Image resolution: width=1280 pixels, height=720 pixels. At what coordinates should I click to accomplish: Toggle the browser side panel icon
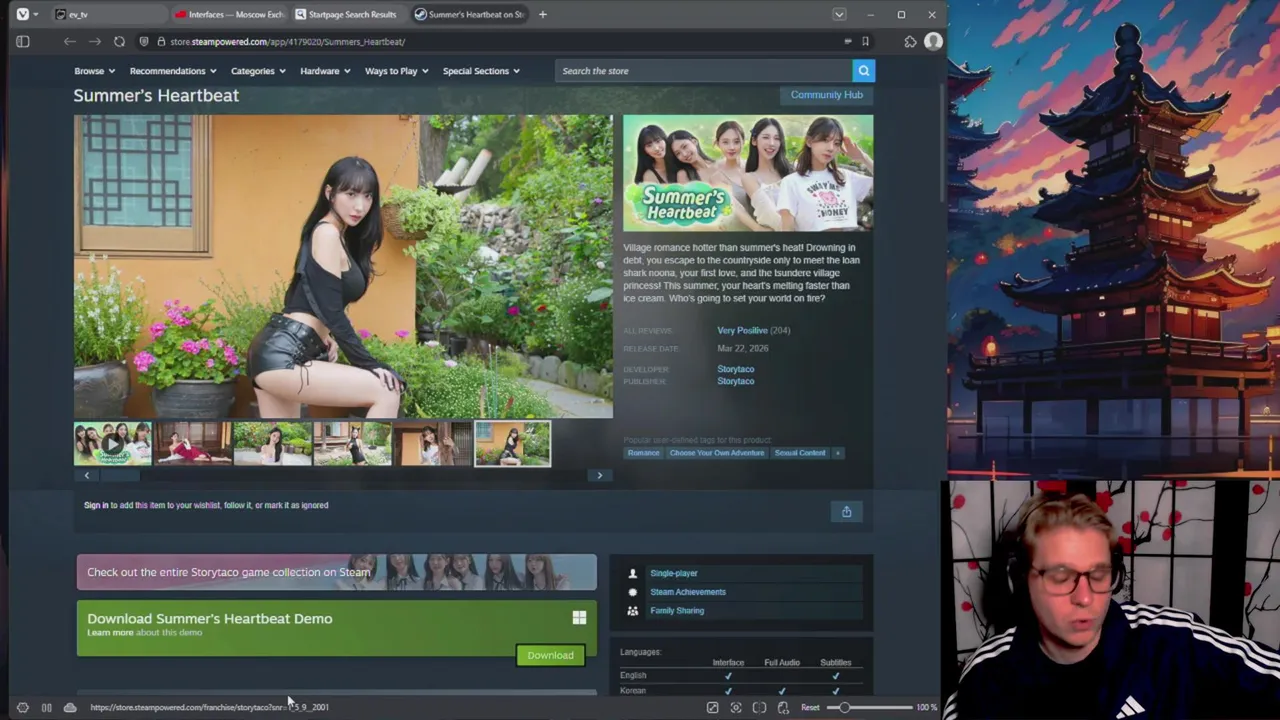pyautogui.click(x=23, y=41)
